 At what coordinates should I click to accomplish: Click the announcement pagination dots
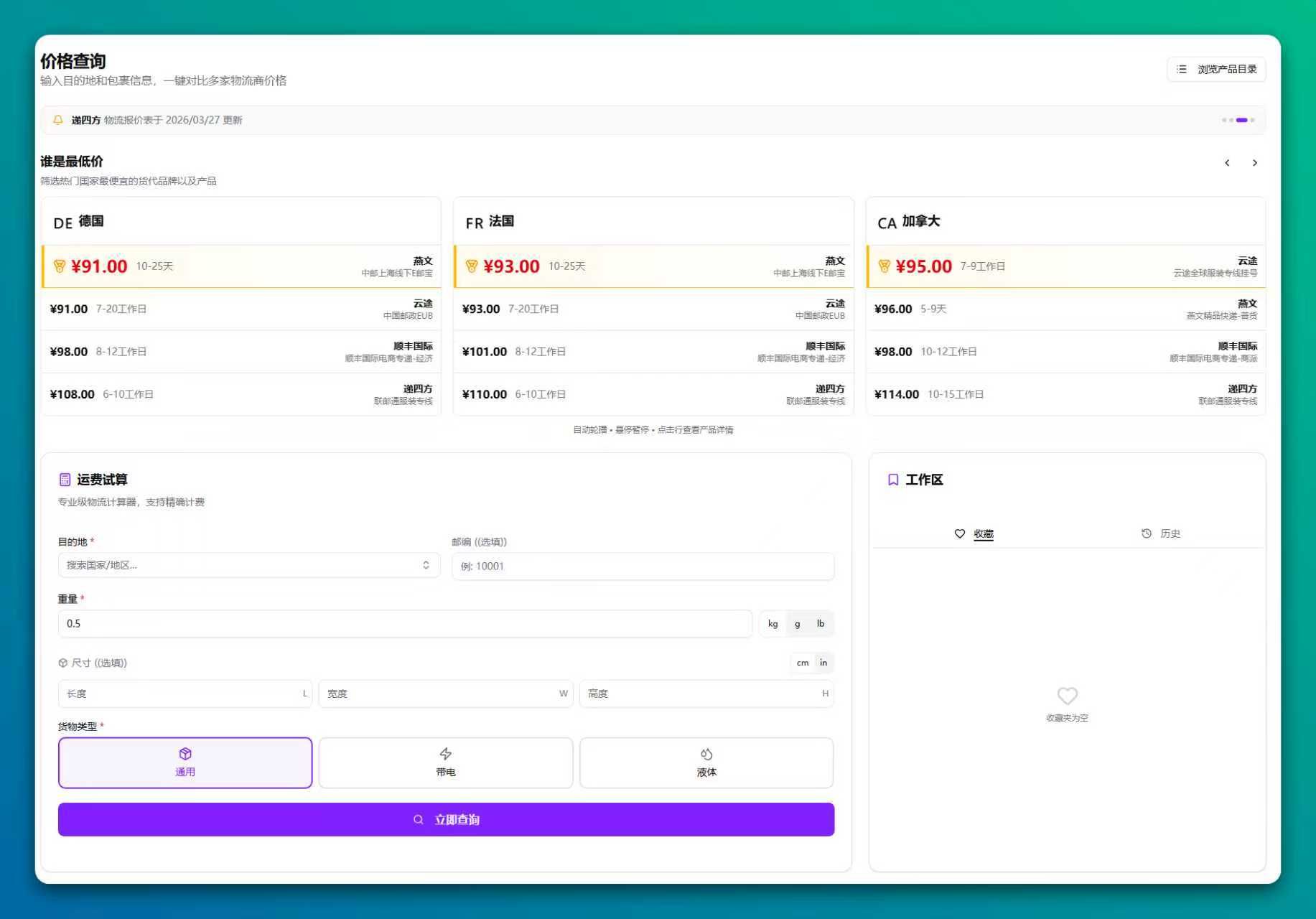tap(1238, 120)
